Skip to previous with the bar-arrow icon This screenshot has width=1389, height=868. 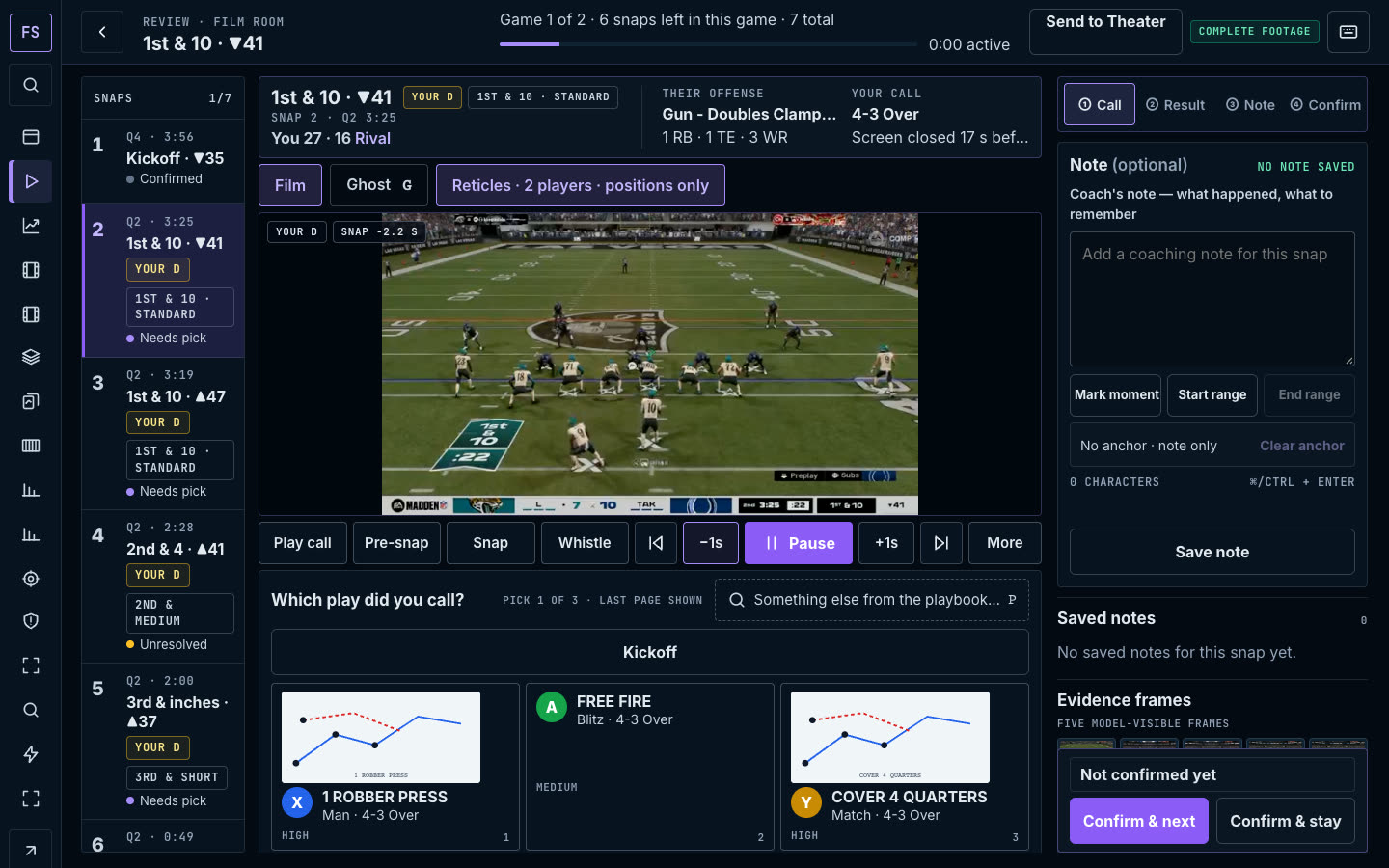click(656, 543)
